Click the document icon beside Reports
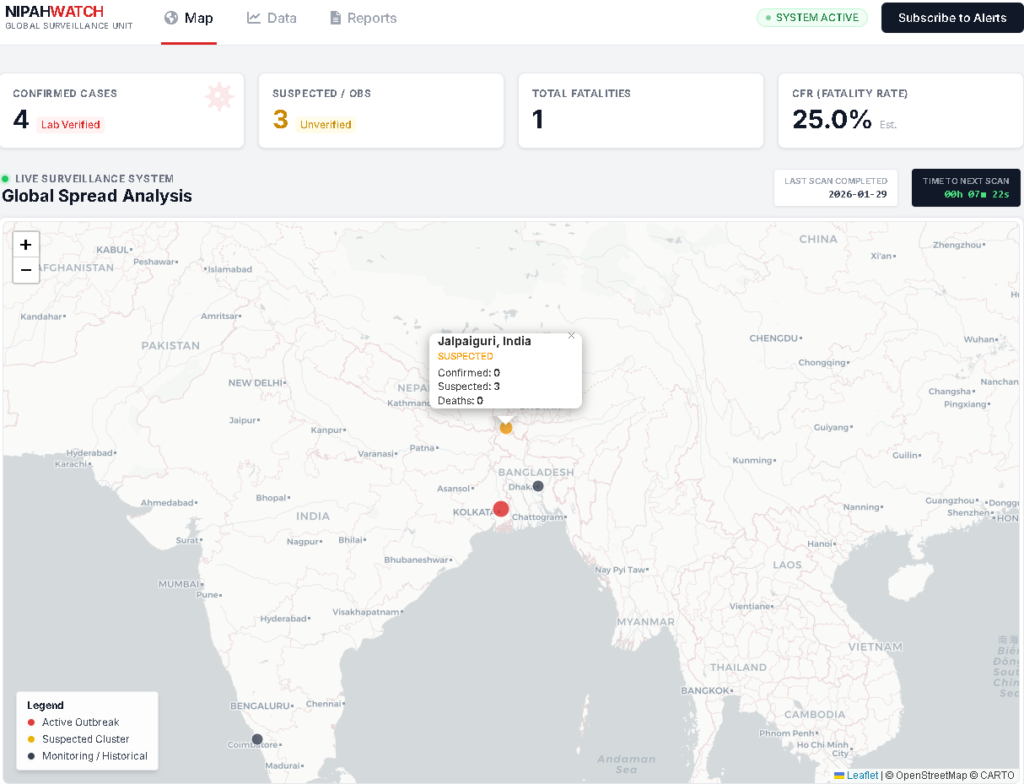1024x784 pixels. pyautogui.click(x=335, y=18)
